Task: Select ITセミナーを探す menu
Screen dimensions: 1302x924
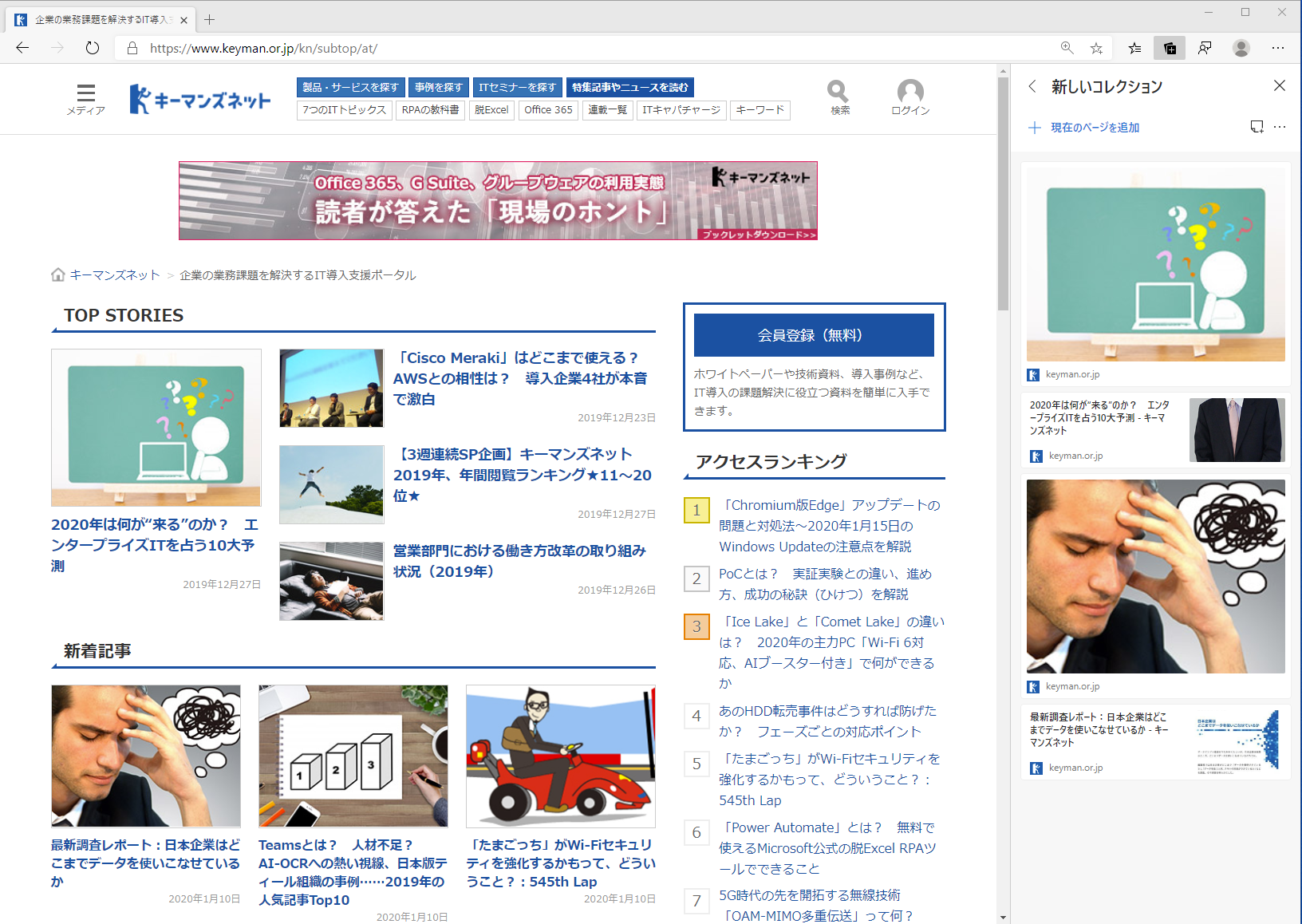Action: click(x=517, y=87)
